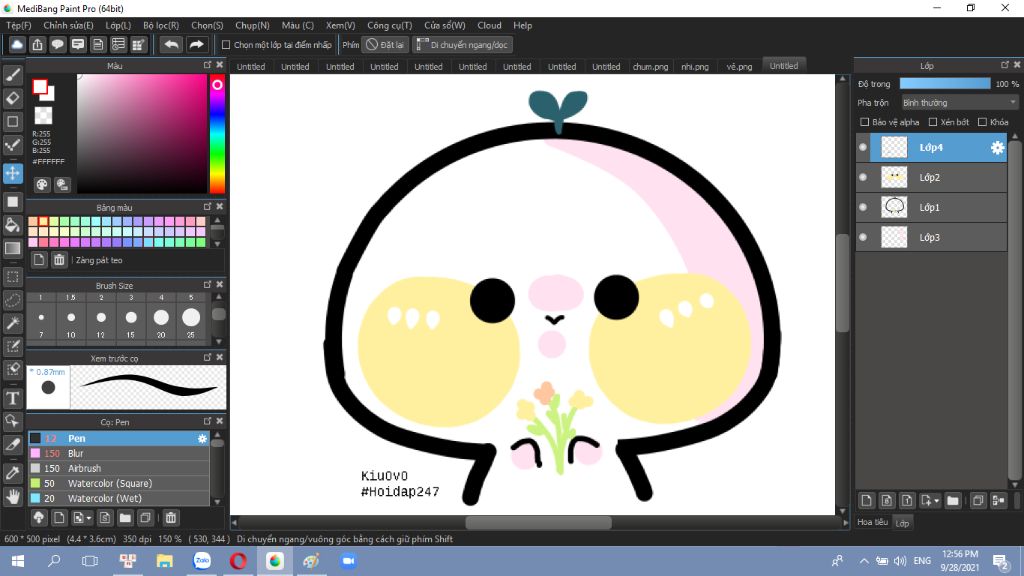This screenshot has height=576, width=1024.
Task: Open the 'Pha trộn' blend mode dropdown
Action: (x=958, y=102)
